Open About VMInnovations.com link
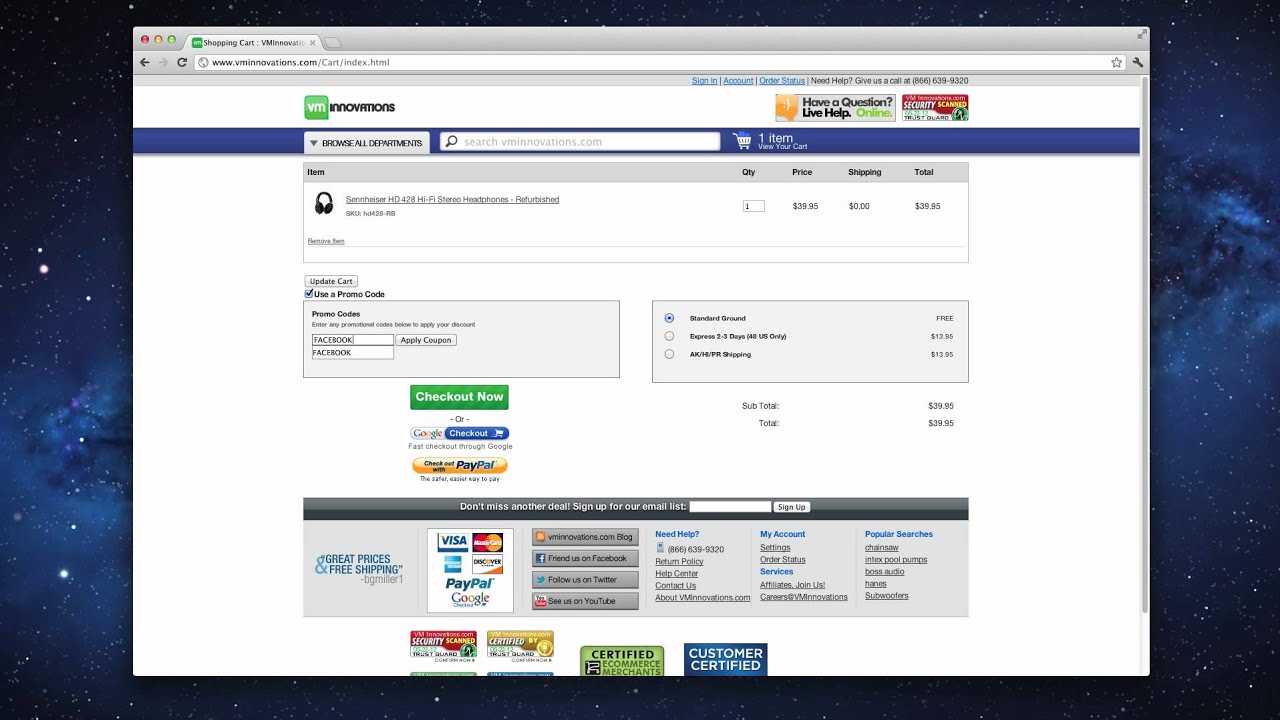The height and width of the screenshot is (720, 1280). pyautogui.click(x=702, y=598)
